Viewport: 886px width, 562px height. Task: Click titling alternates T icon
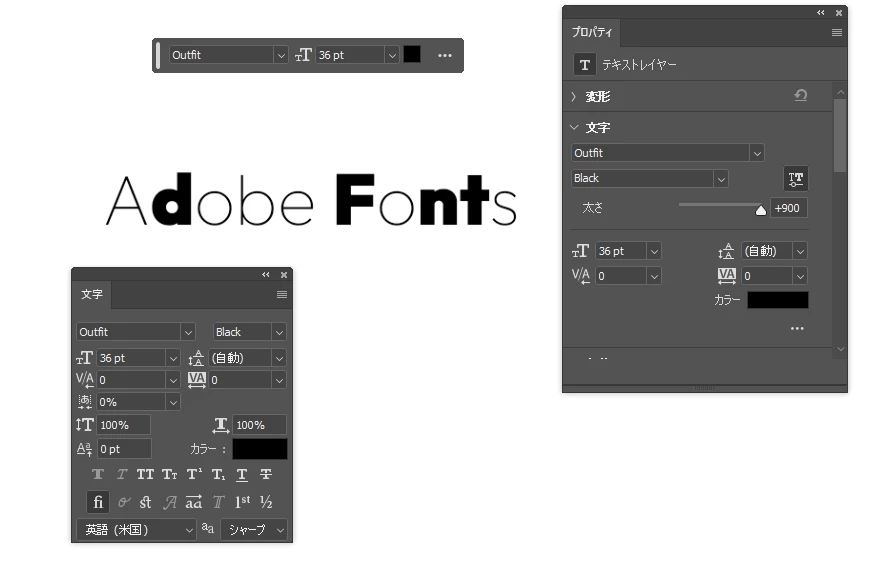coord(218,502)
